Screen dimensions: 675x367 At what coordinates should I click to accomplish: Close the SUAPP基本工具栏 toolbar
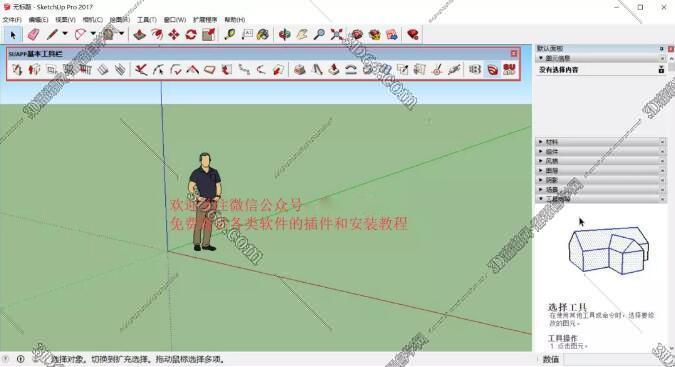coord(514,53)
